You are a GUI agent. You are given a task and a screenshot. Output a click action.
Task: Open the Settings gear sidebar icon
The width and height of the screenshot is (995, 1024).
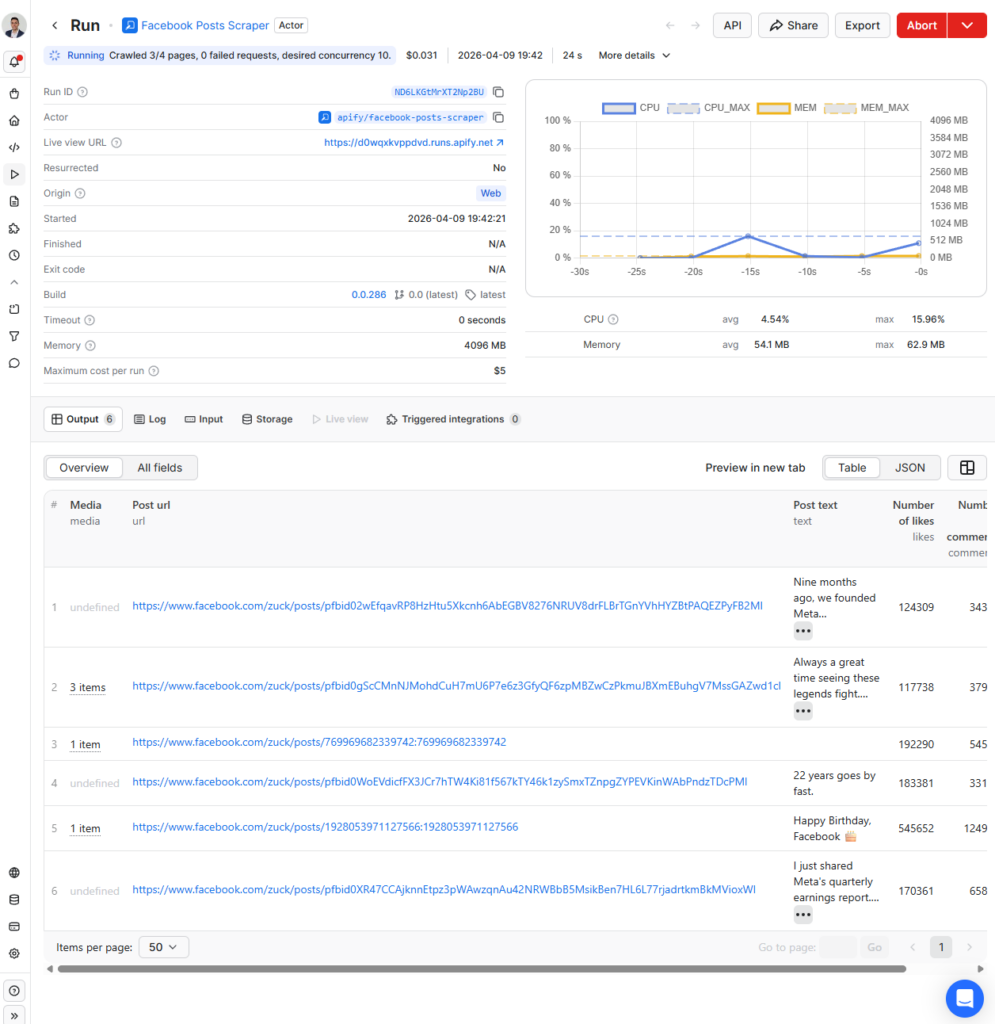tap(14, 953)
